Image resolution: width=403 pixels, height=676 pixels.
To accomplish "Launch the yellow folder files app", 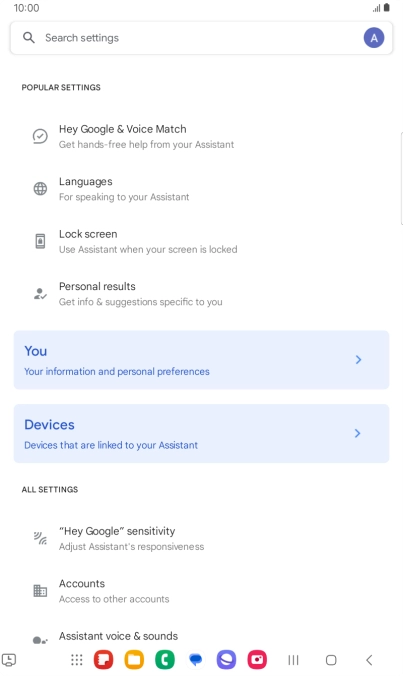I will coord(134,660).
